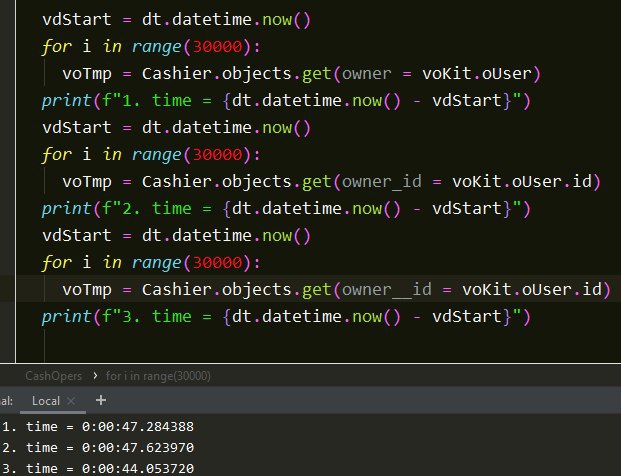Click the first 'vdStart = dt.datetime.now()' line
Screen dimensions: 621x476
[x=177, y=19]
